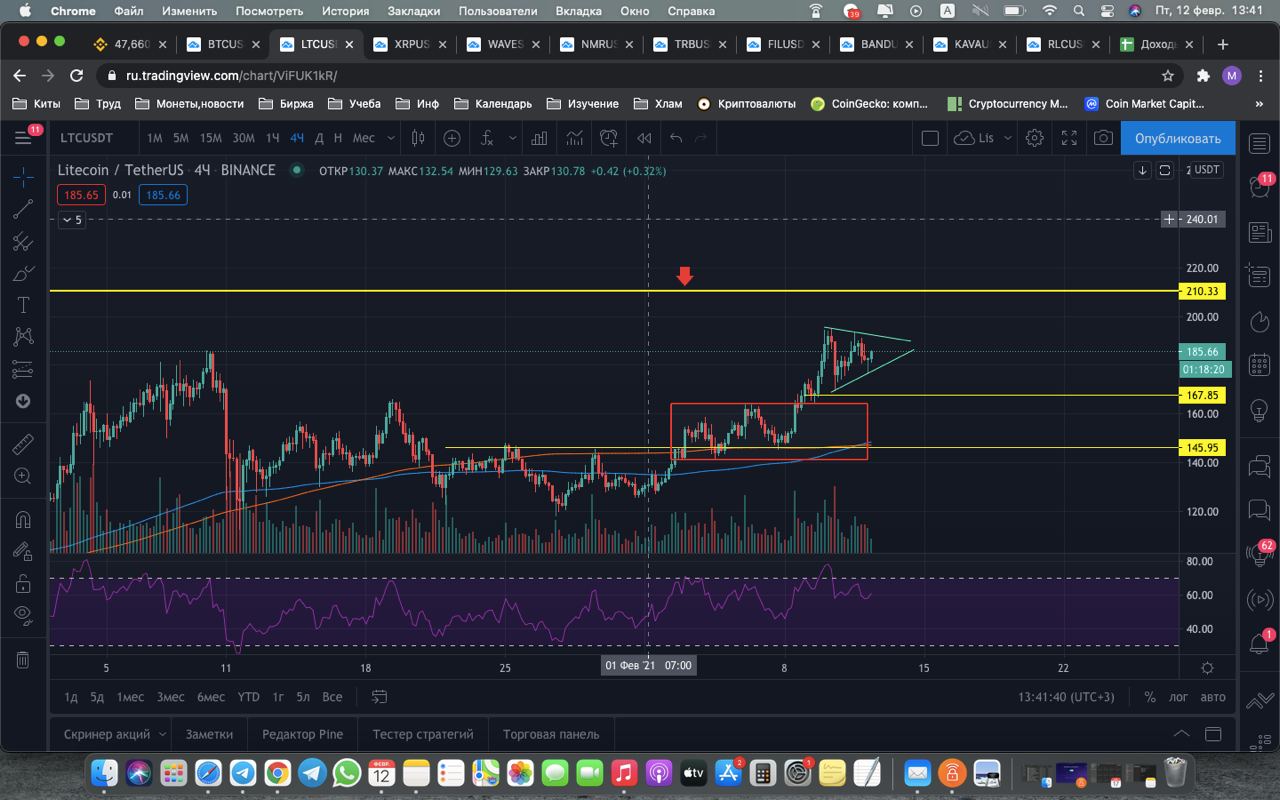Expand the Скринер акций dropdown
The height and width of the screenshot is (800, 1280).
pyautogui.click(x=162, y=734)
